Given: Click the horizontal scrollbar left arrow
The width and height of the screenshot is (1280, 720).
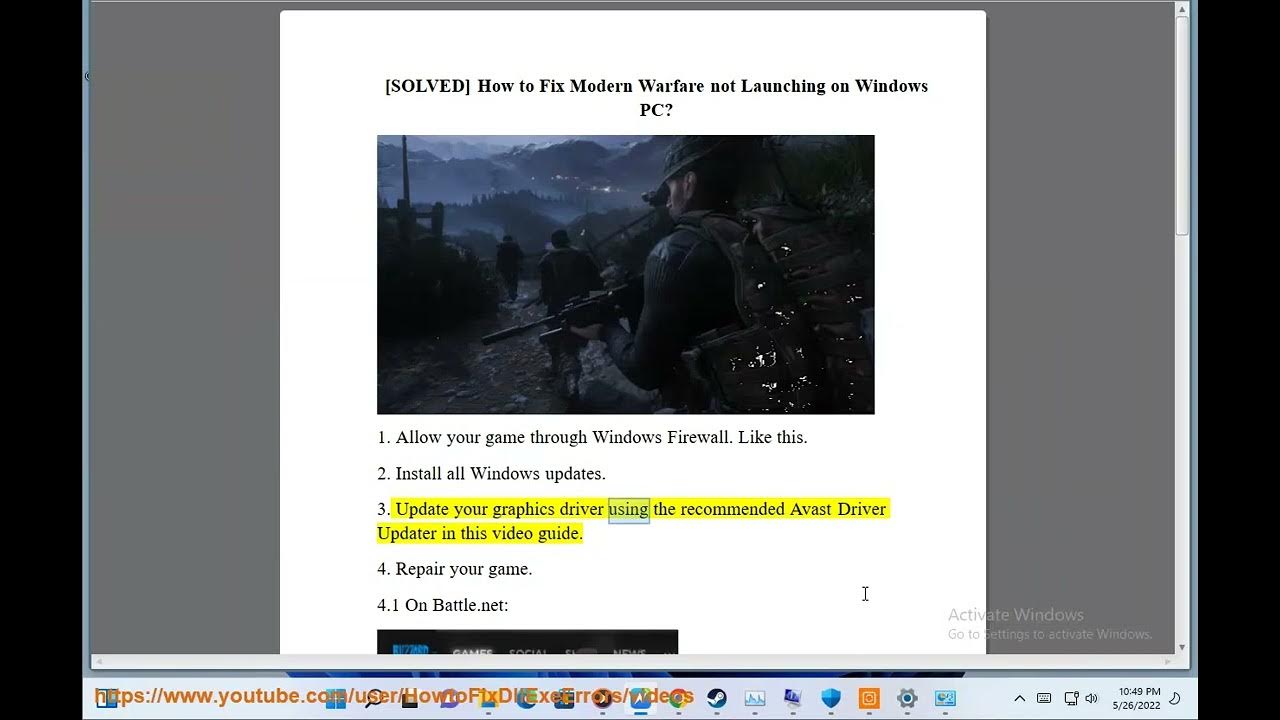Looking at the screenshot, I should coord(98,661).
